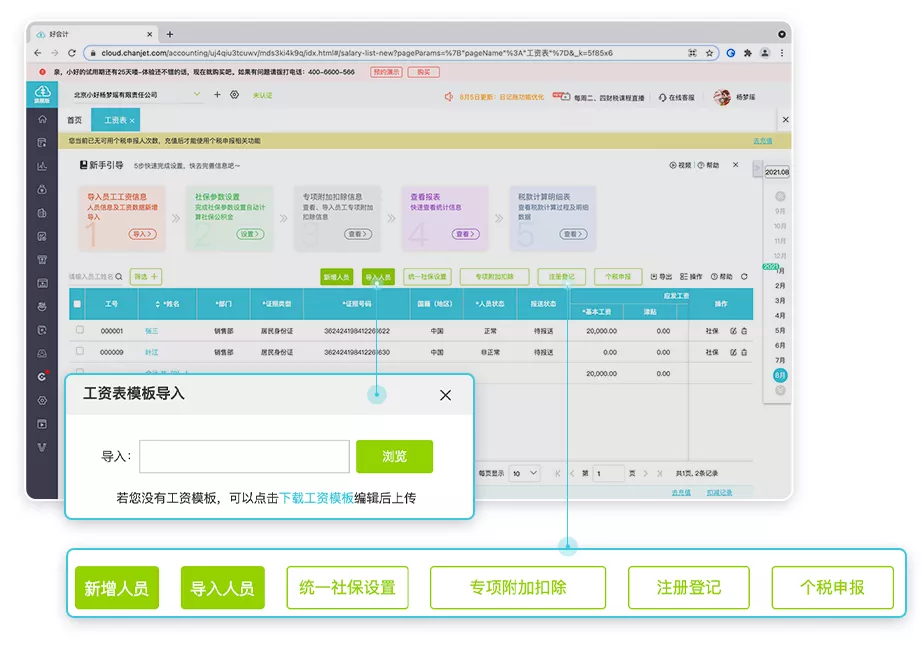922x658 pixels.
Task: Expand the company name dropdown
Action: coord(197,95)
